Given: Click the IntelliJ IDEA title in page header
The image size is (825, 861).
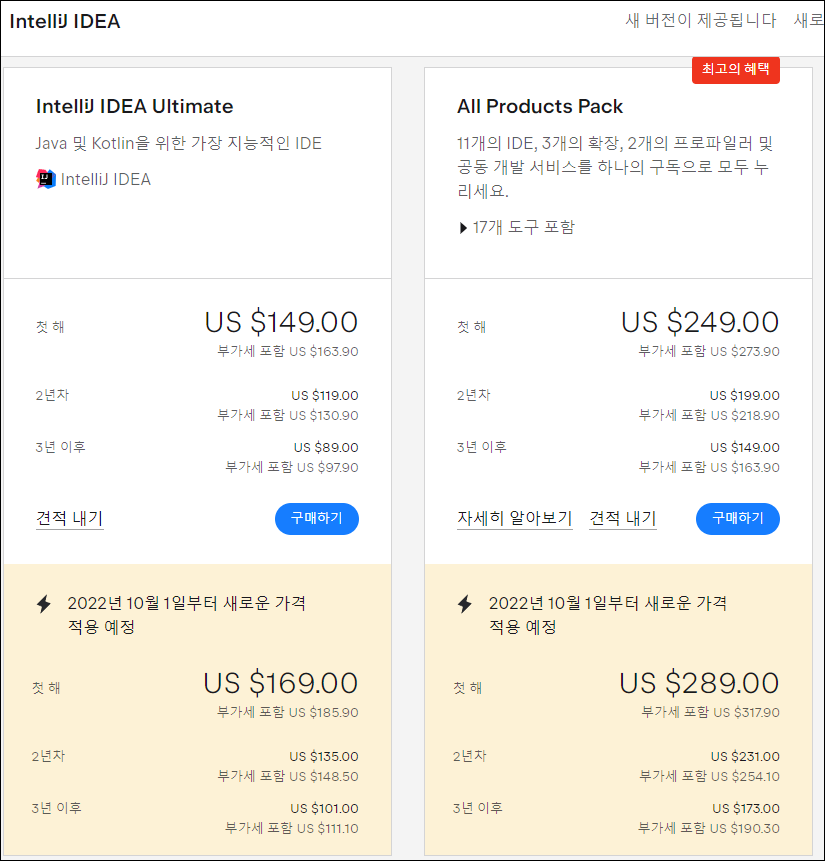Looking at the screenshot, I should click(x=65, y=21).
